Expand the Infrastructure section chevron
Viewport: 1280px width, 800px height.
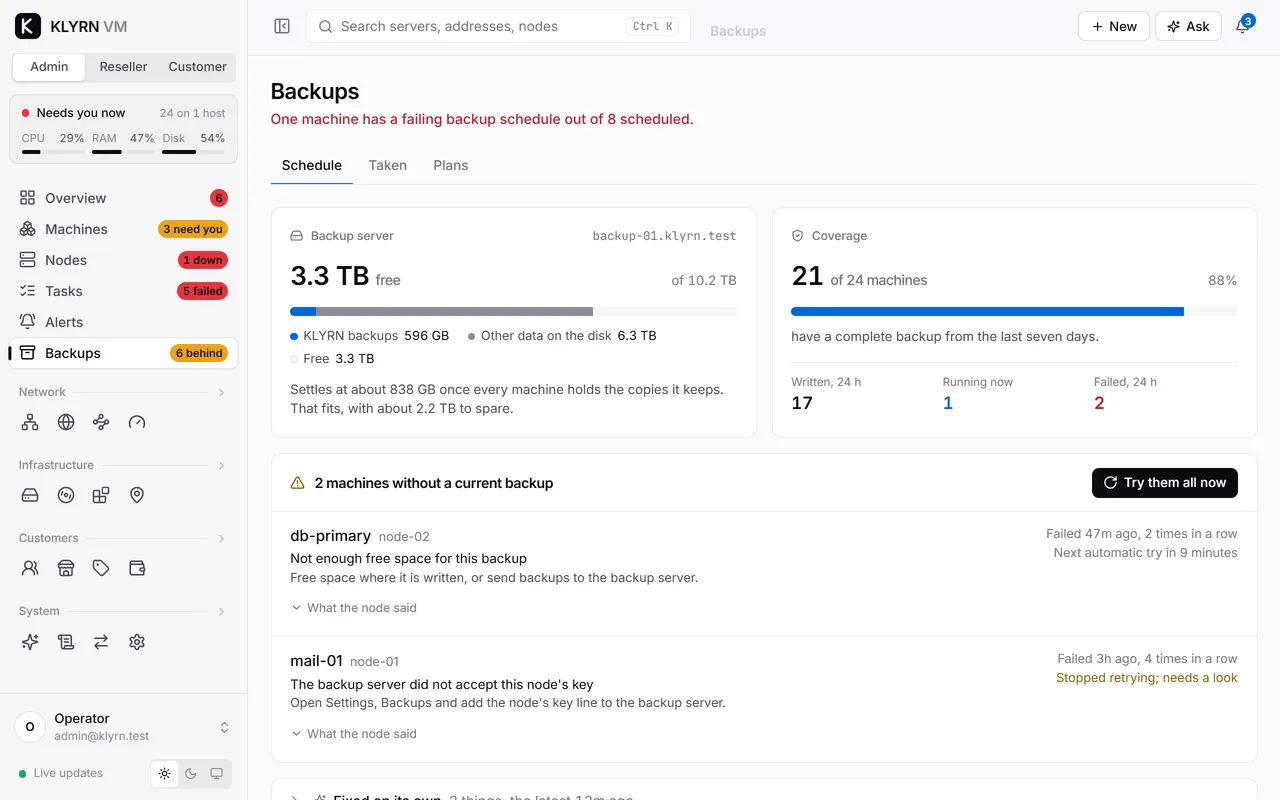(x=221, y=466)
